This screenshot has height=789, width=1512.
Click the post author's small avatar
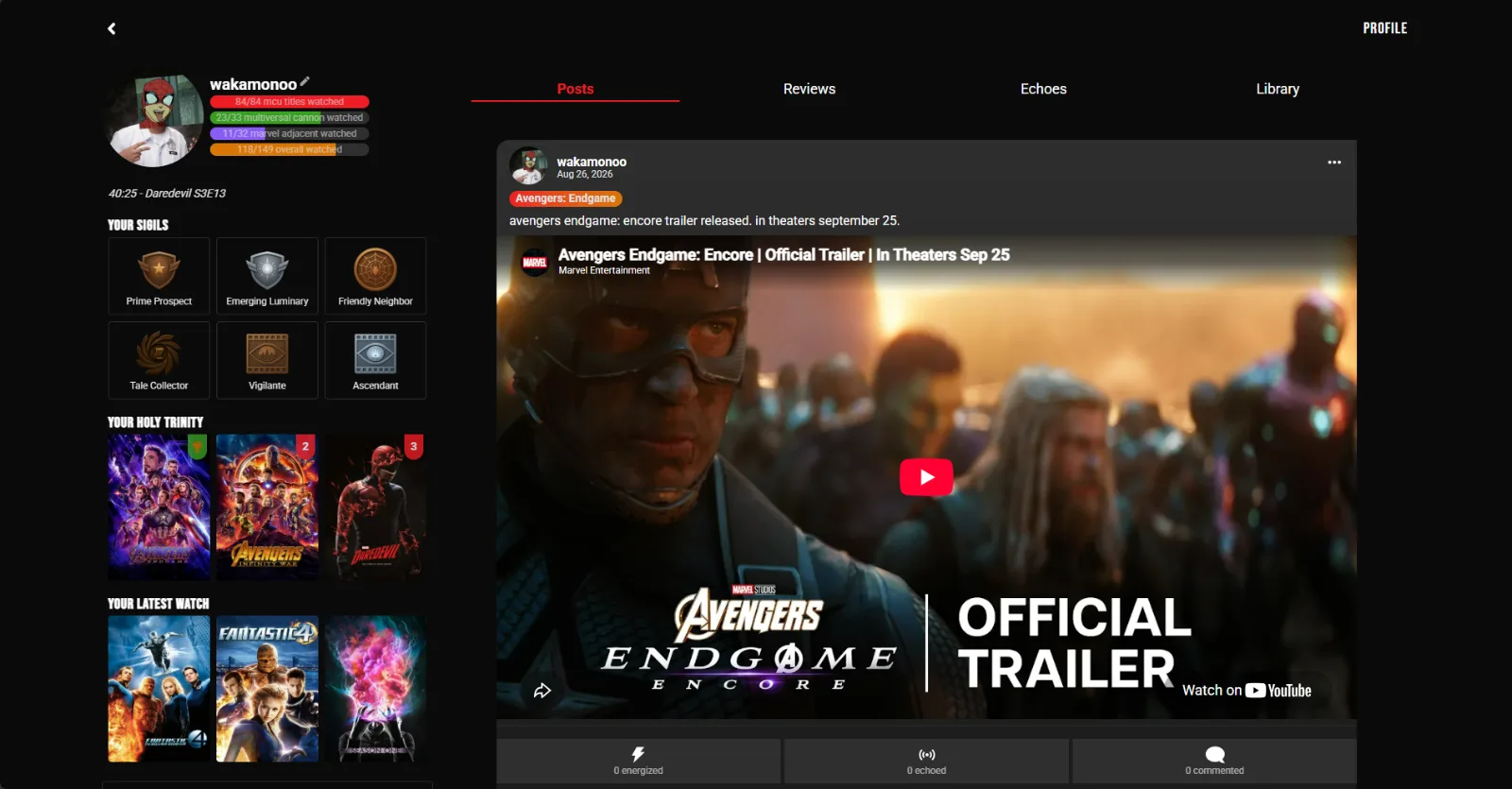point(529,166)
